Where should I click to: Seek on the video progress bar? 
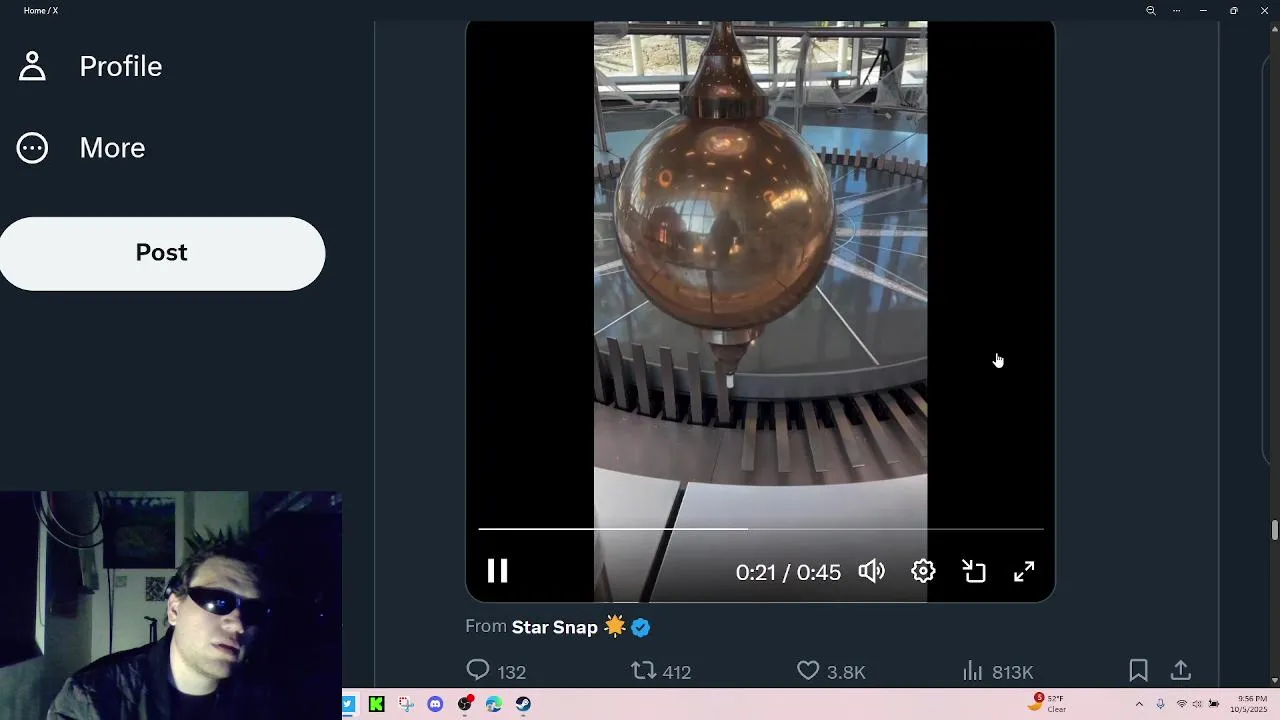point(760,528)
